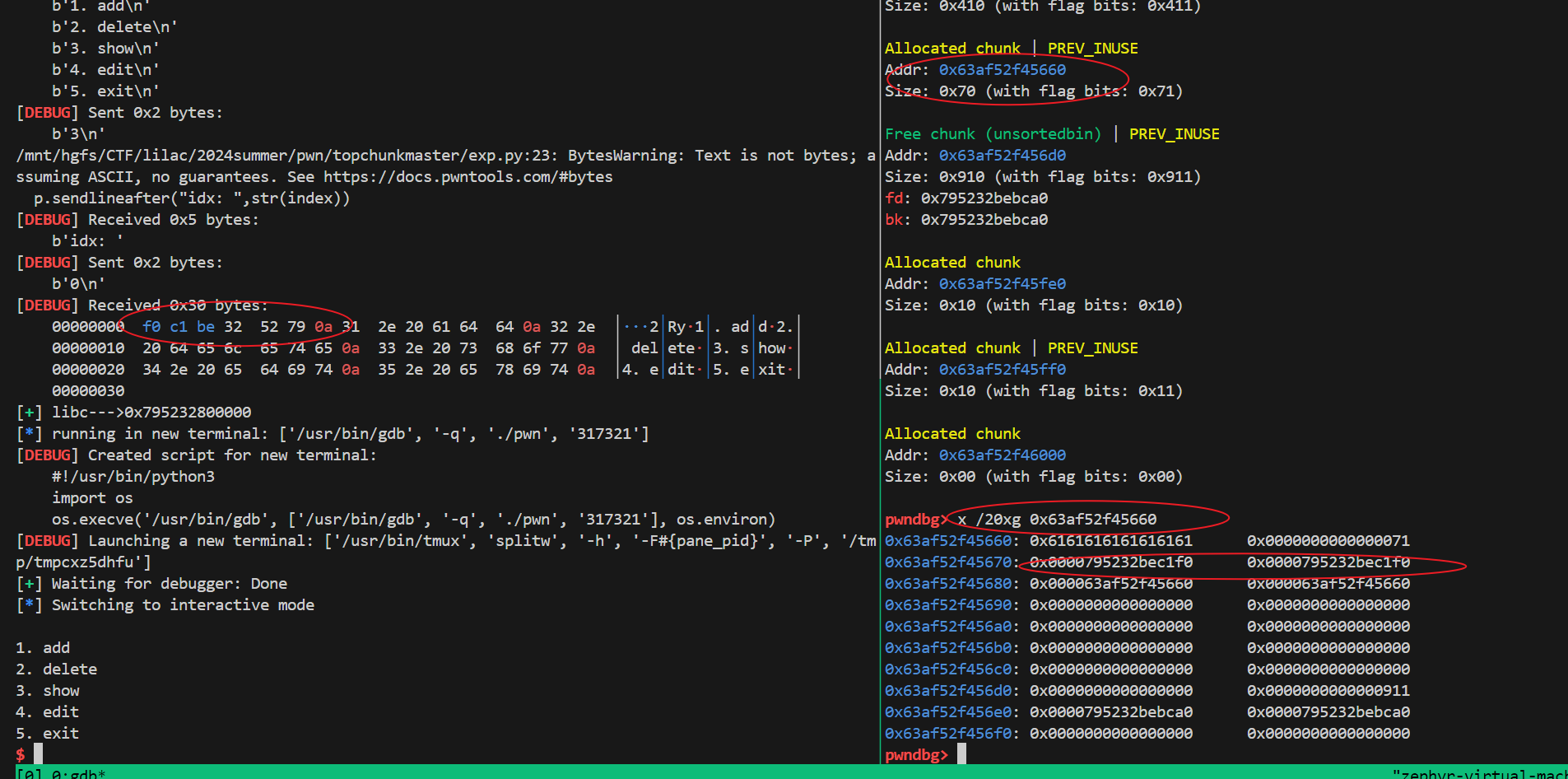Image resolution: width=1568 pixels, height=779 pixels.
Task: Click the '1. add' menu line at the bottom
Action: [x=43, y=648]
